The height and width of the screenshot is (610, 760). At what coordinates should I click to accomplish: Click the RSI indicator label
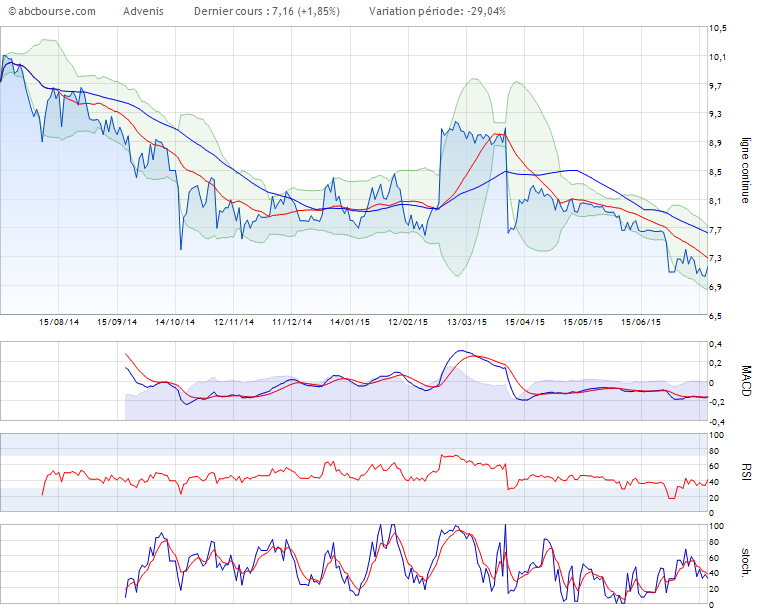click(746, 472)
